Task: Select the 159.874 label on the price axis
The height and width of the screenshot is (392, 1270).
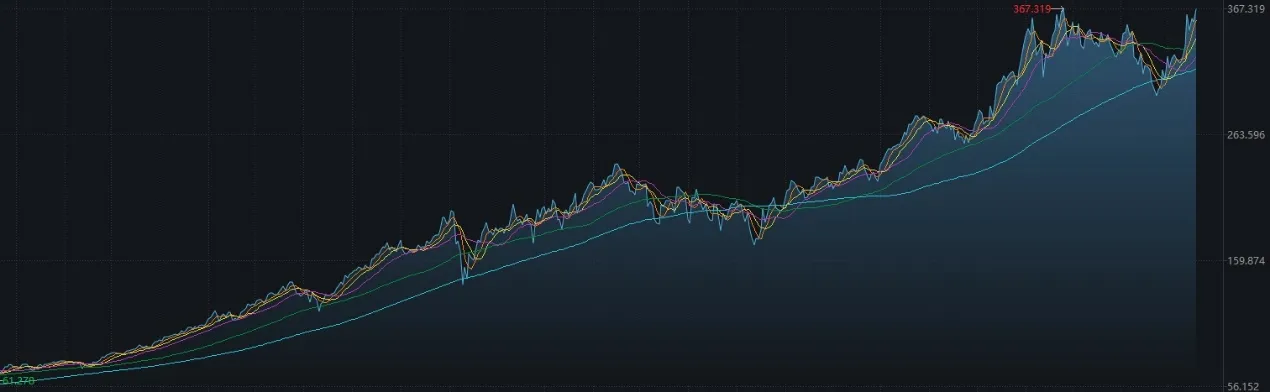Action: pyautogui.click(x=1245, y=261)
